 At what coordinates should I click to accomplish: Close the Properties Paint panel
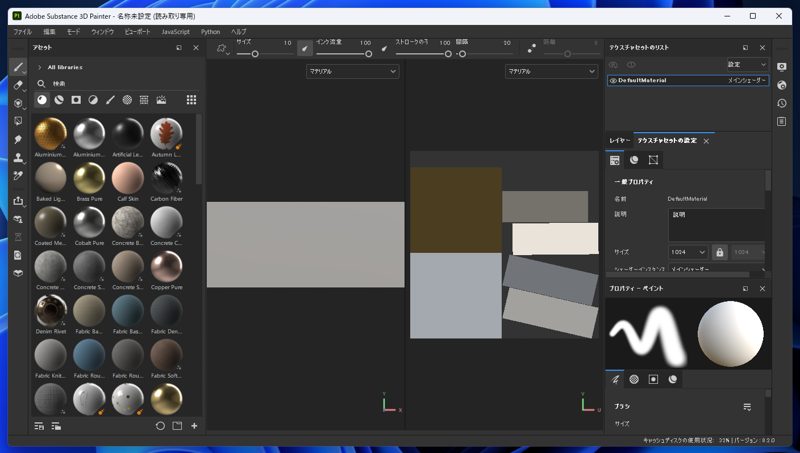pyautogui.click(x=762, y=289)
